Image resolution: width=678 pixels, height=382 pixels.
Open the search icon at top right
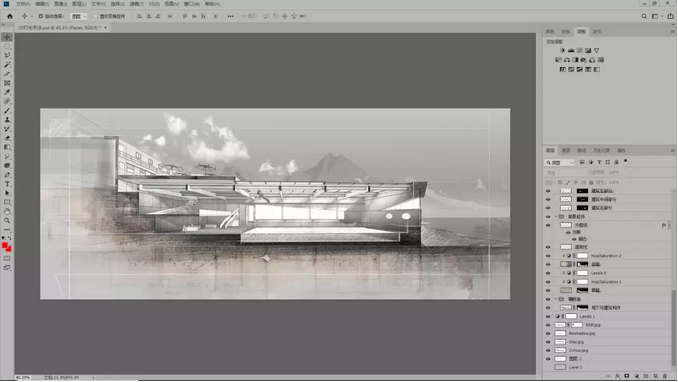tap(644, 16)
